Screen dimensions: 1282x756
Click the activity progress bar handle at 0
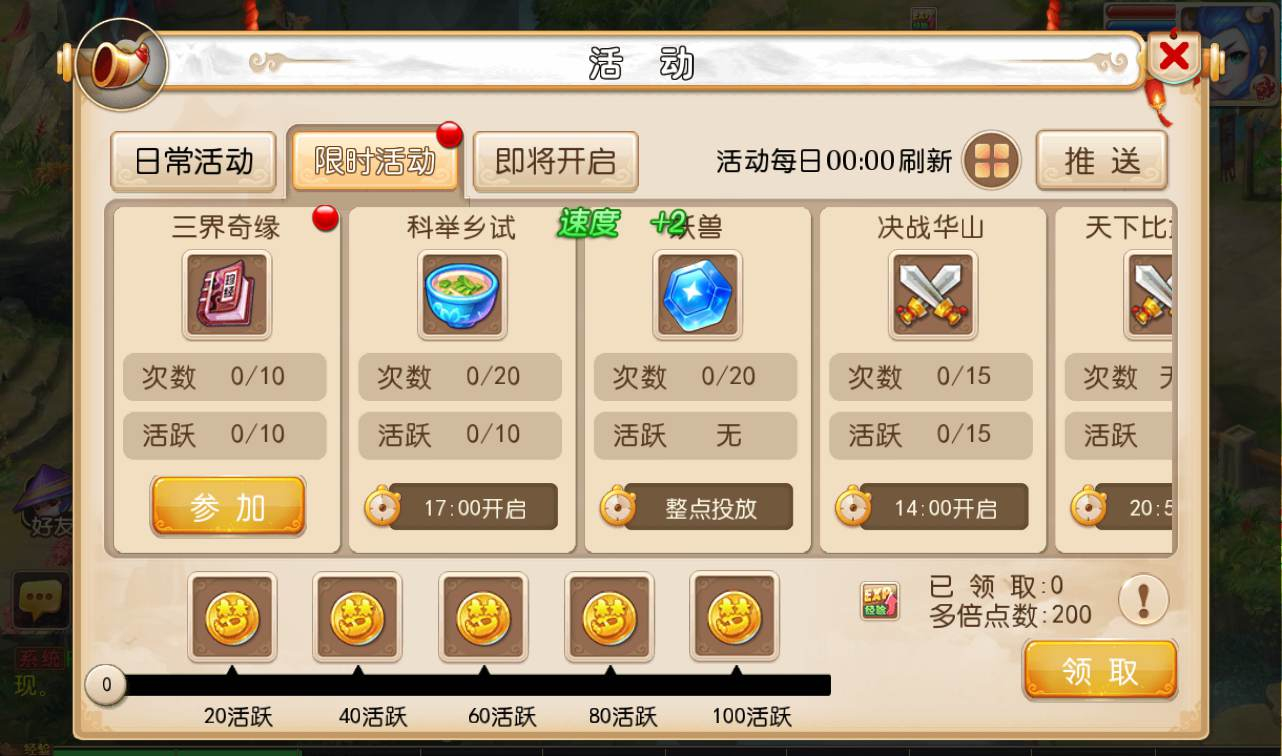click(x=106, y=686)
